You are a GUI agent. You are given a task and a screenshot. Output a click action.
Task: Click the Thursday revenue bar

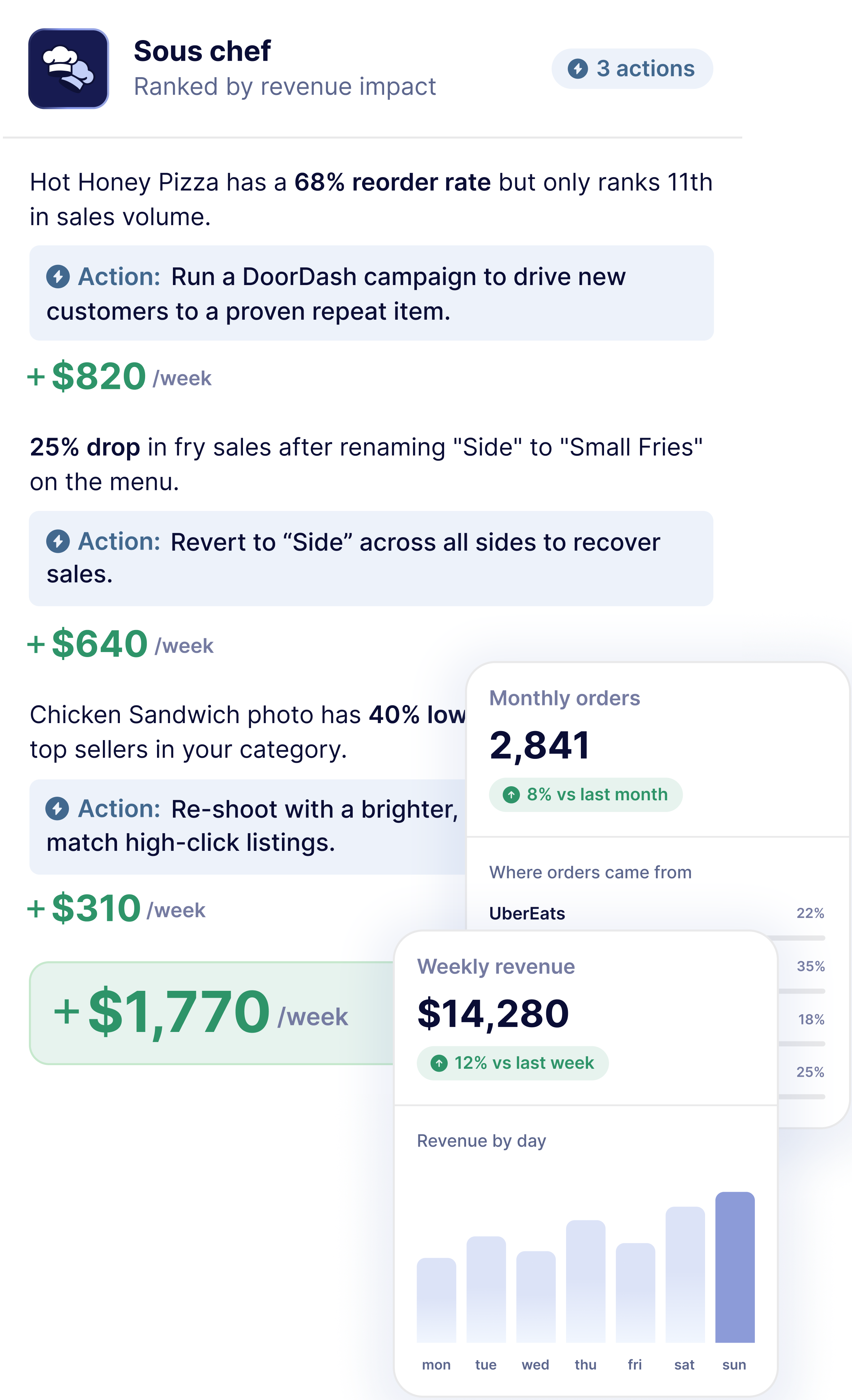(586, 1281)
